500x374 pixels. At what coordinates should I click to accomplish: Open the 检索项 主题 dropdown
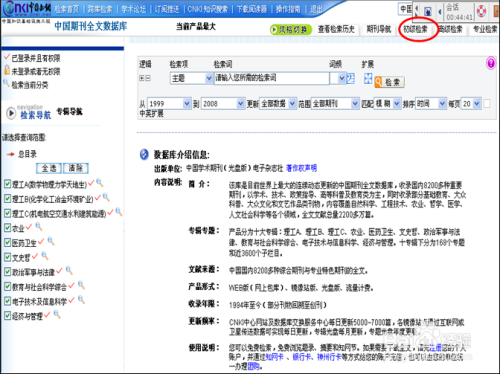tap(191, 78)
